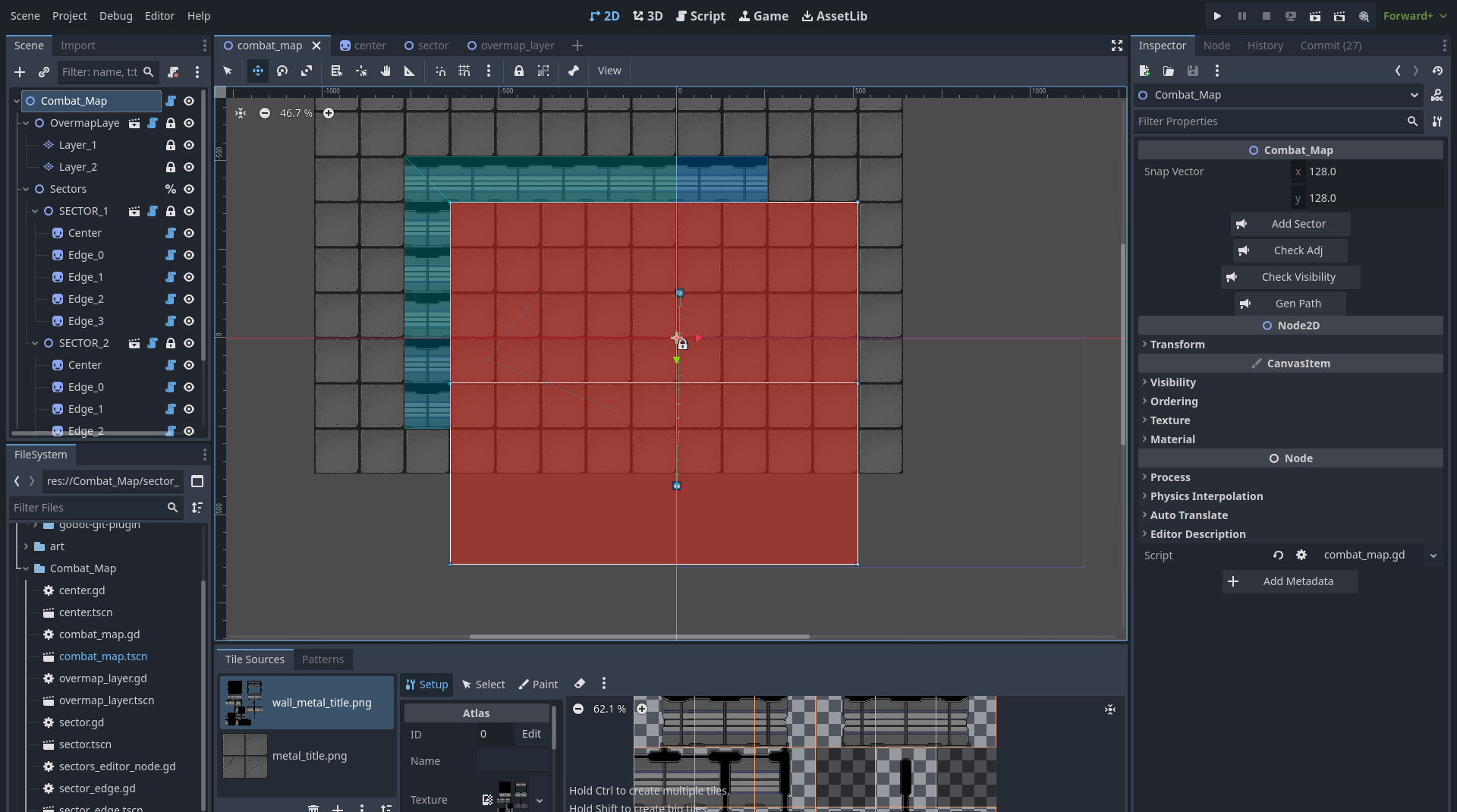Open the tile eraser tool
This screenshot has height=812, width=1457.
coord(580,684)
